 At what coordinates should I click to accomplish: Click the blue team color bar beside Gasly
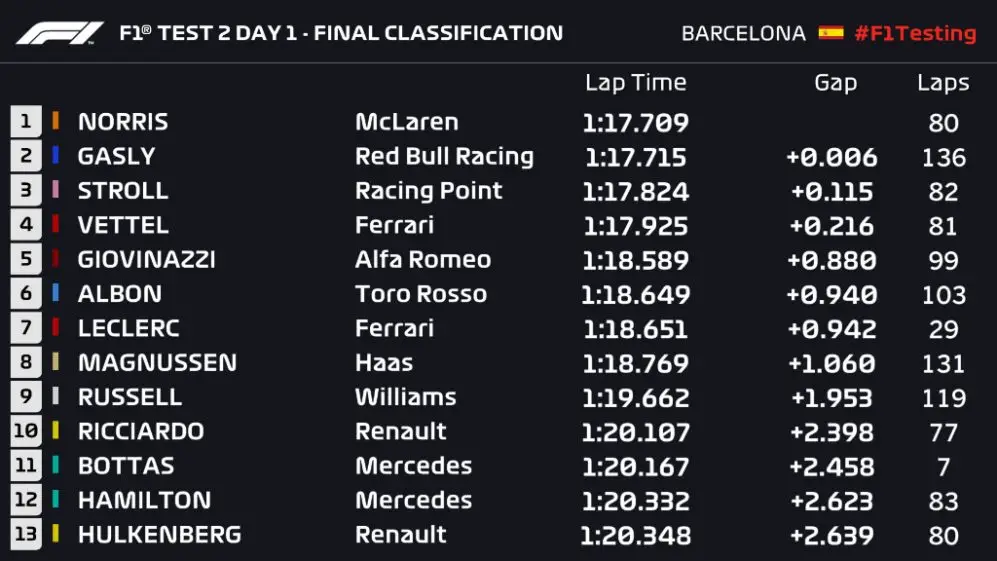(x=56, y=156)
